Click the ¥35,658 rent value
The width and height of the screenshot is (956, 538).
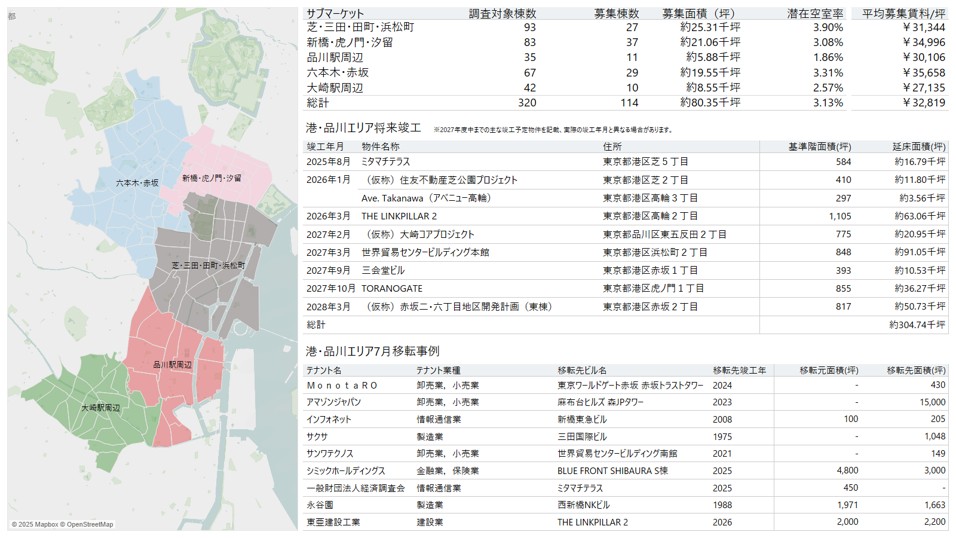tap(924, 73)
